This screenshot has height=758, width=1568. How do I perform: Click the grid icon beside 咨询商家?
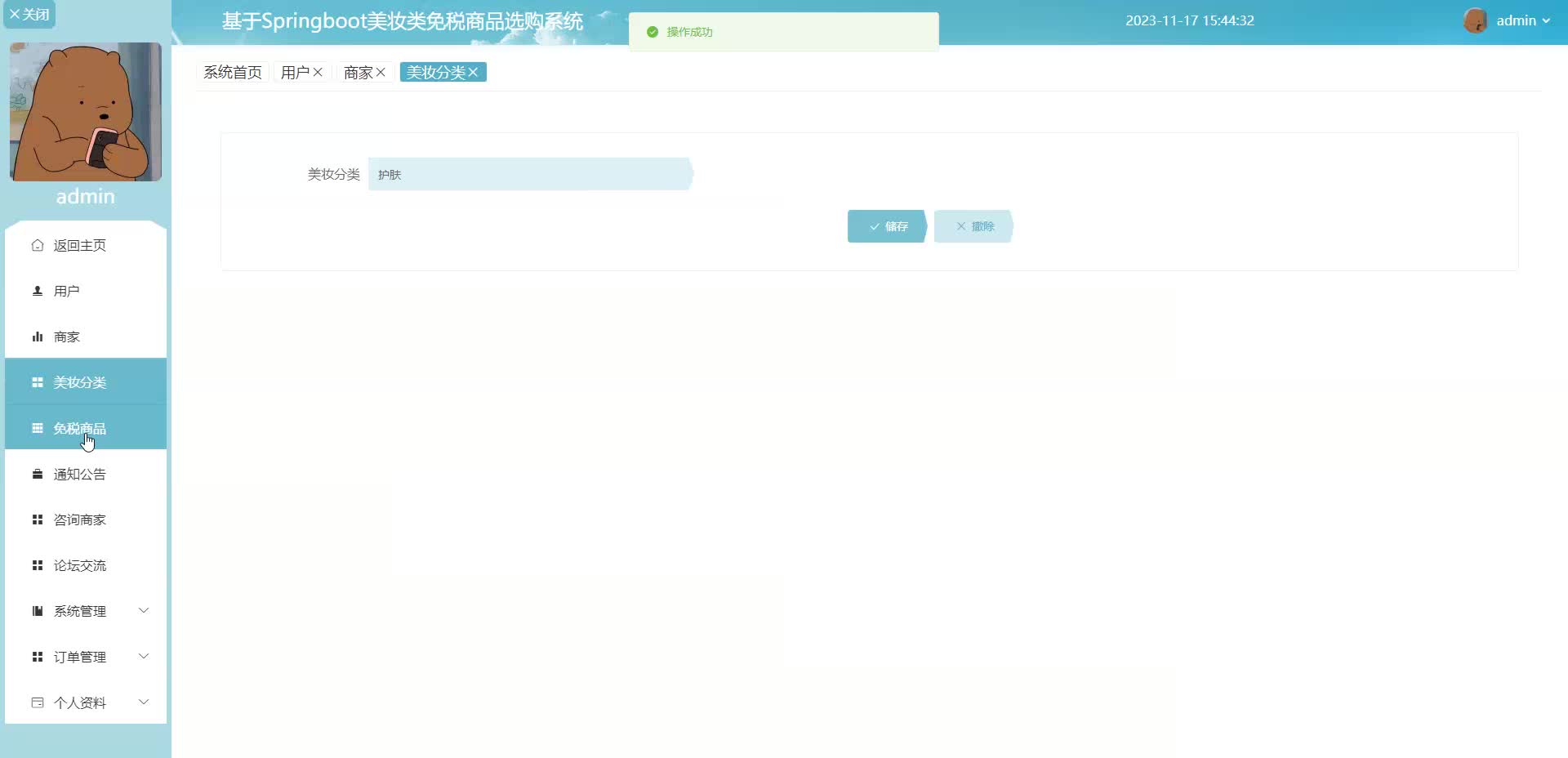pyautogui.click(x=37, y=519)
